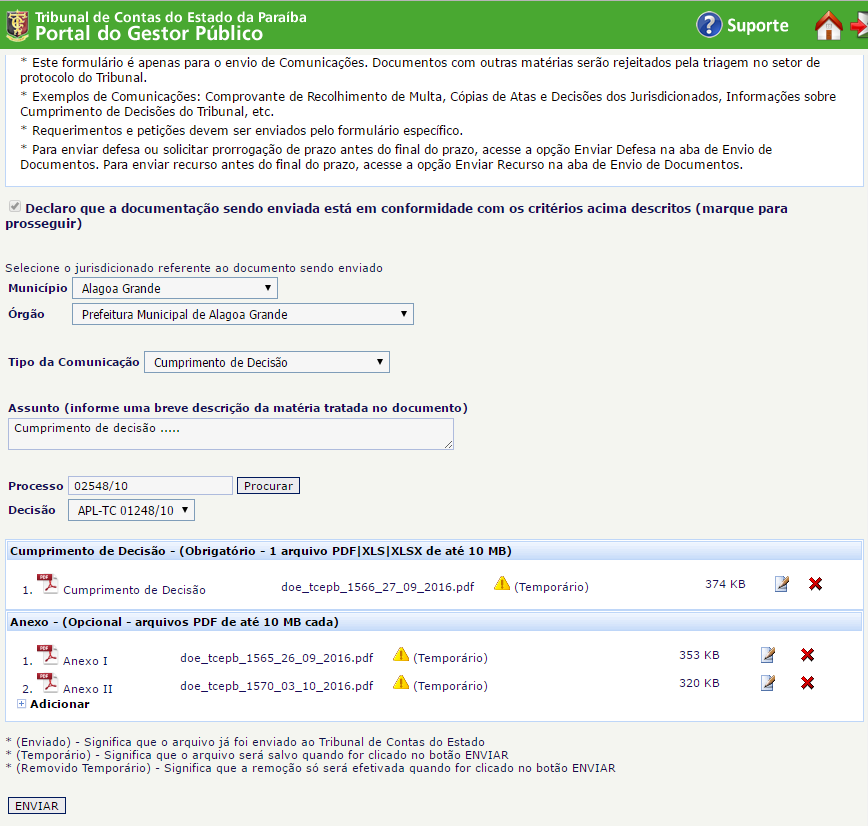Go to the home page icon
This screenshot has width=868, height=826.
(828, 26)
